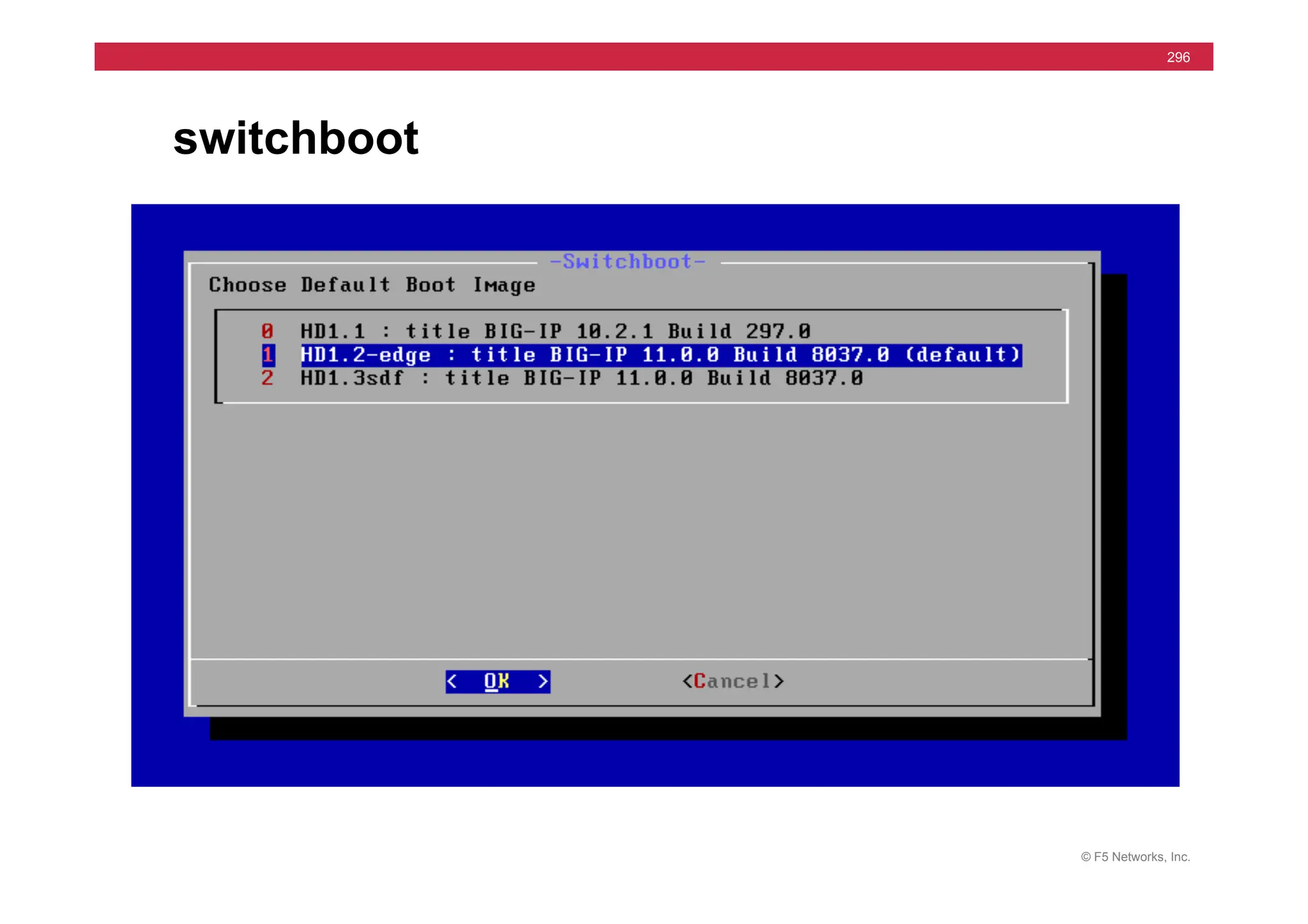This screenshot has width=1308, height=924.
Task: Click the slide page number 296
Action: click(1178, 57)
